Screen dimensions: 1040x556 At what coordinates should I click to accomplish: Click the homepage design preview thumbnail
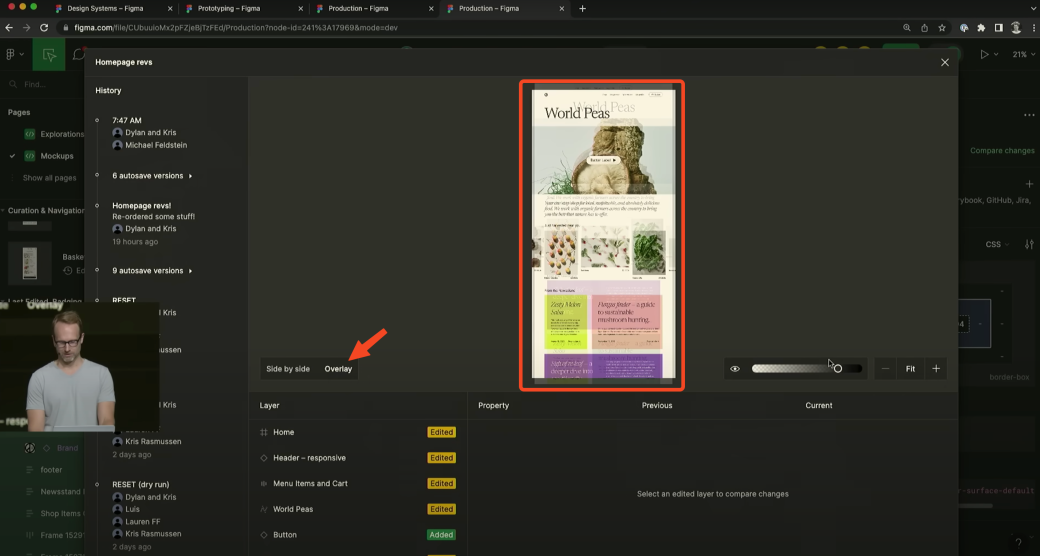(602, 235)
